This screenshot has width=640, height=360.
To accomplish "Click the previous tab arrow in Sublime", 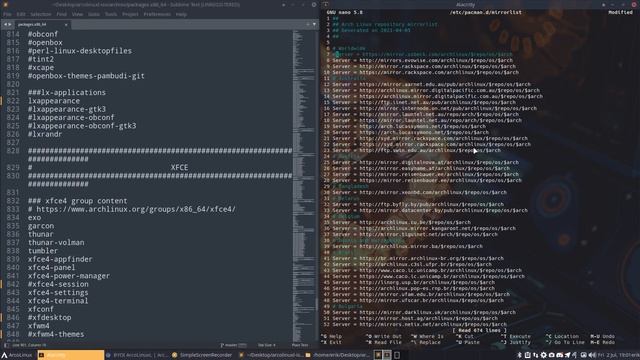I will click(x=5, y=25).
